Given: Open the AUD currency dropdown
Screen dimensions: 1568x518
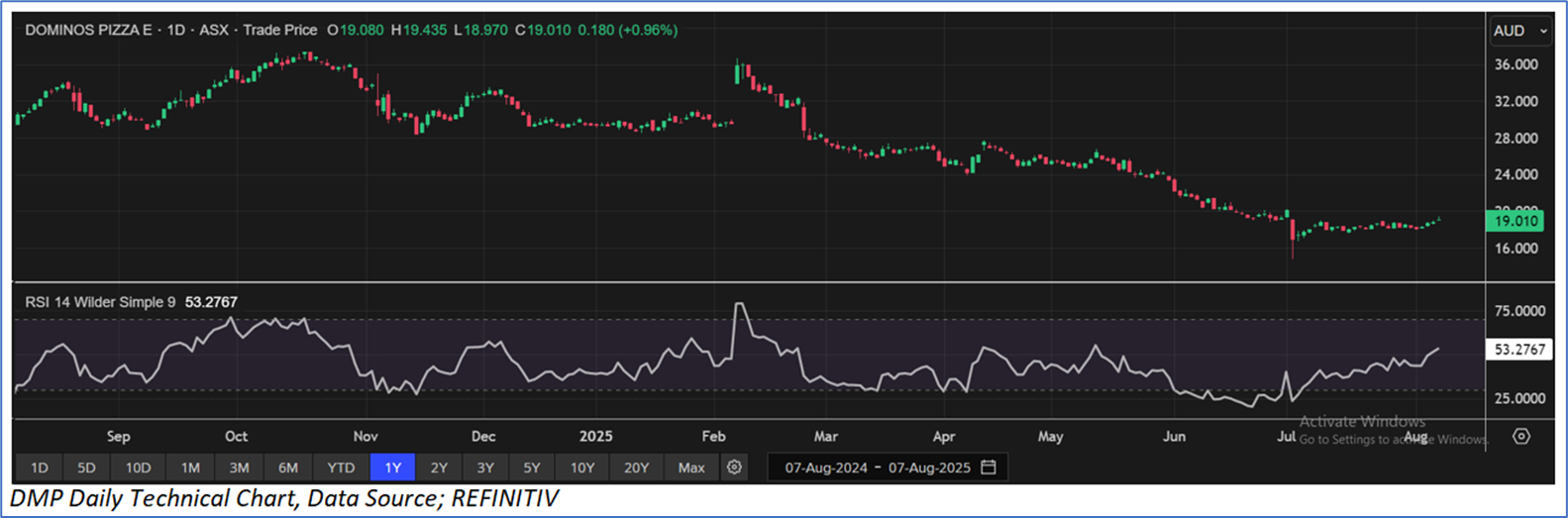Looking at the screenshot, I should (1519, 31).
